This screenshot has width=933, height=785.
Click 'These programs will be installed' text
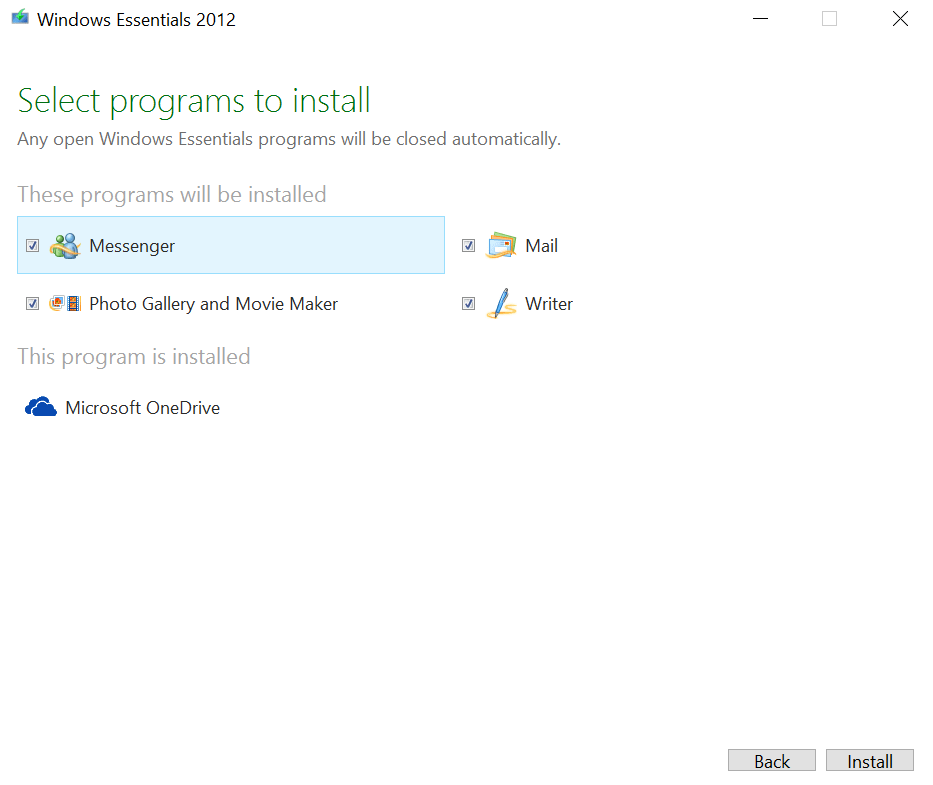pyautogui.click(x=172, y=195)
